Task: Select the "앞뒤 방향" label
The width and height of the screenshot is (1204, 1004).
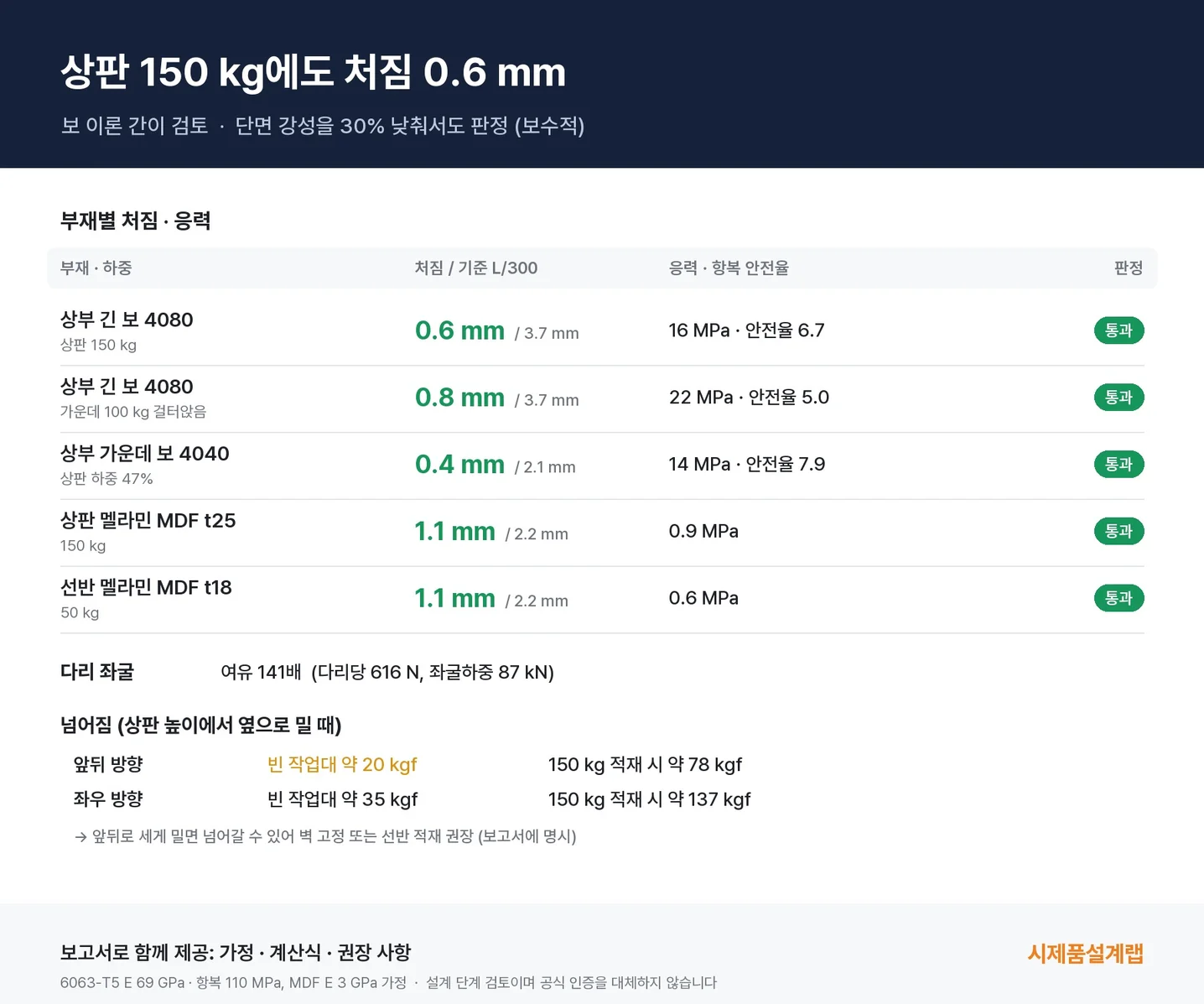Action: click(108, 765)
